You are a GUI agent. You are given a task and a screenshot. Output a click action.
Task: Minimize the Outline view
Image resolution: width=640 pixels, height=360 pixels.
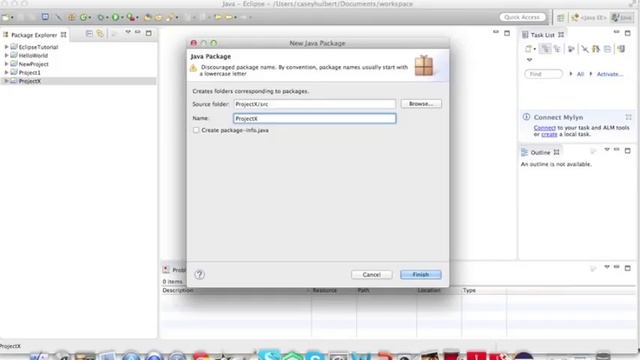617,150
